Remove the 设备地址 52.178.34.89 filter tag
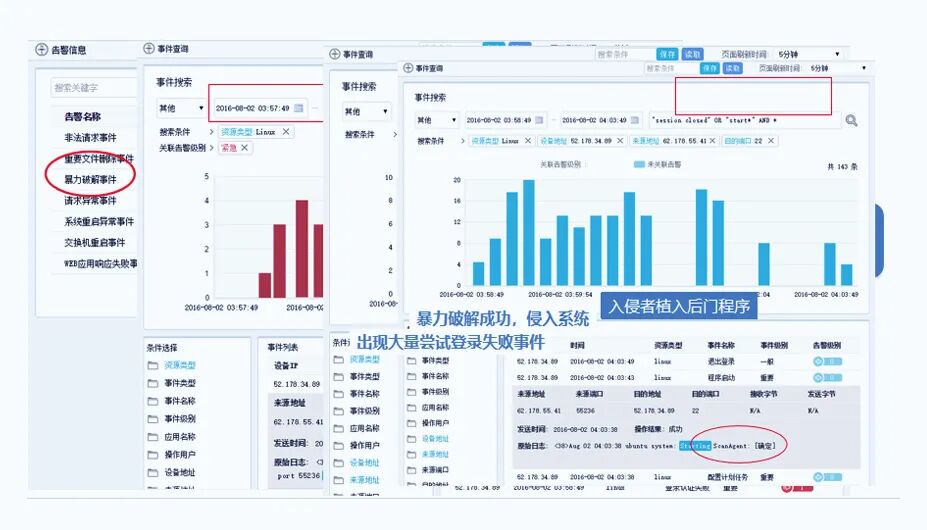927x530 pixels. (620, 141)
